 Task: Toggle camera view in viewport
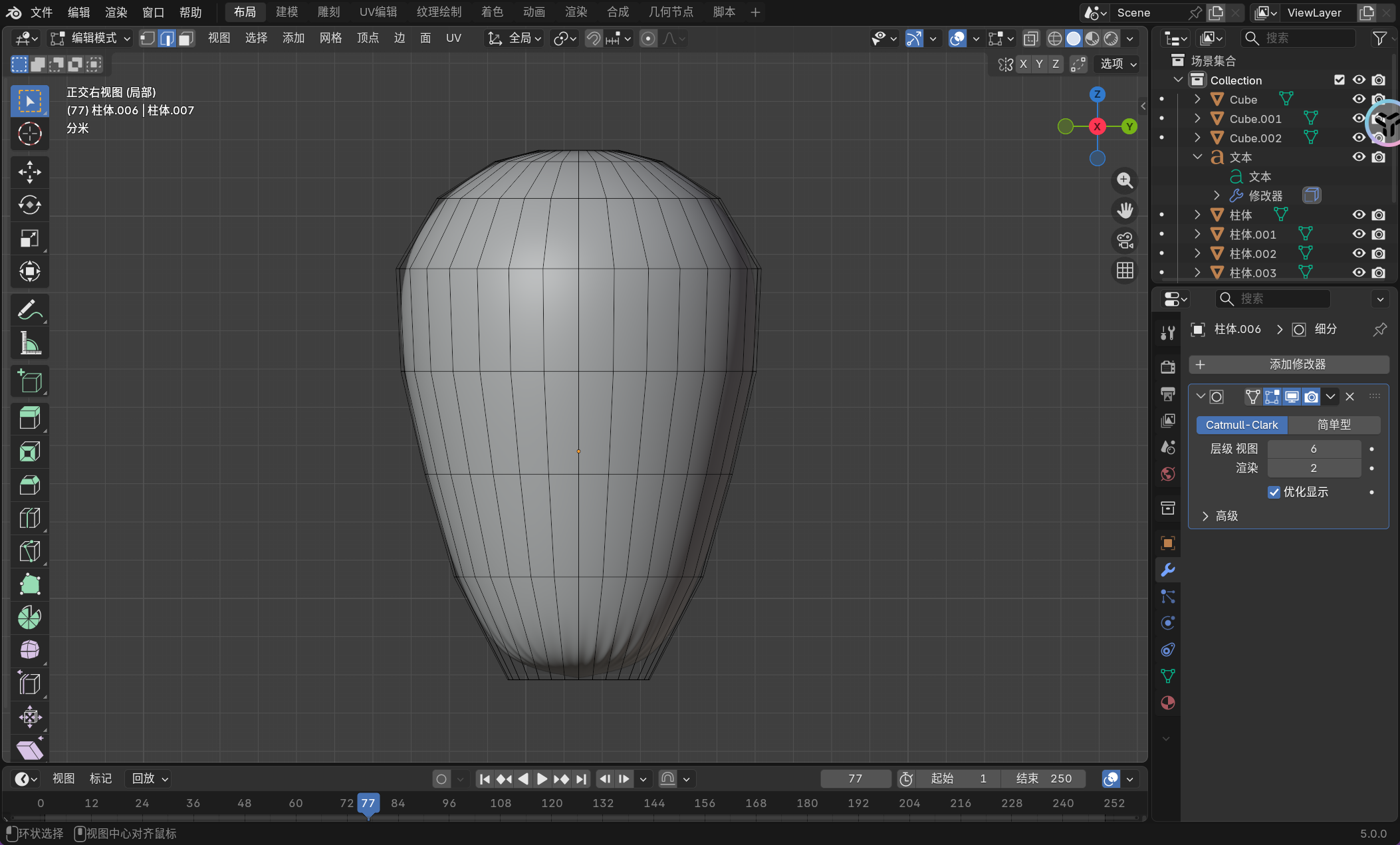(1125, 241)
